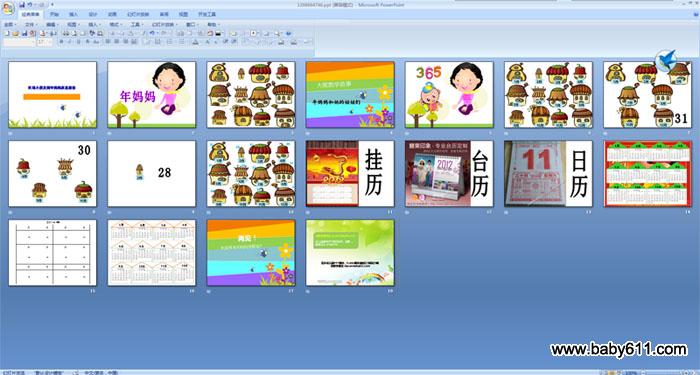Click blue floppy Save icon in classic toolbar
Image resolution: width=700 pixels, height=375 pixels.
point(25,33)
